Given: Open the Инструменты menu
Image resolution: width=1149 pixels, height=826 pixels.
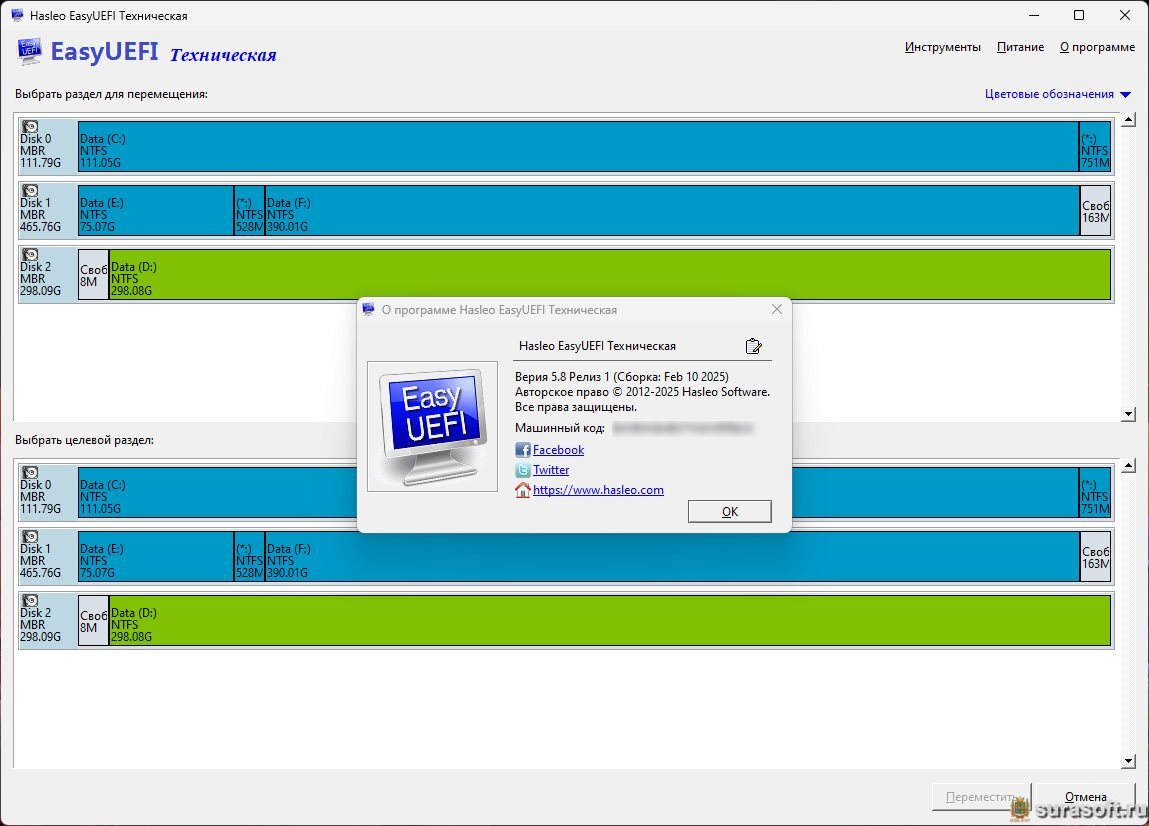Looking at the screenshot, I should pos(942,47).
